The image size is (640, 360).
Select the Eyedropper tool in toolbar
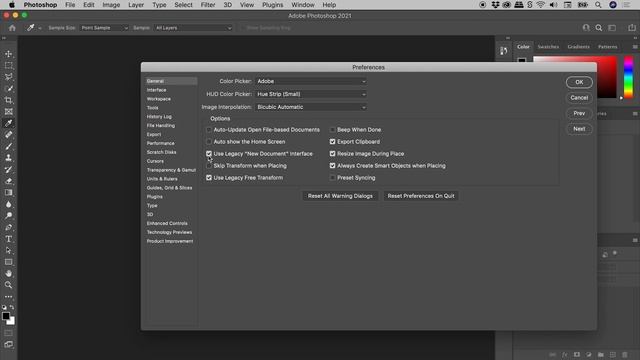(x=9, y=123)
